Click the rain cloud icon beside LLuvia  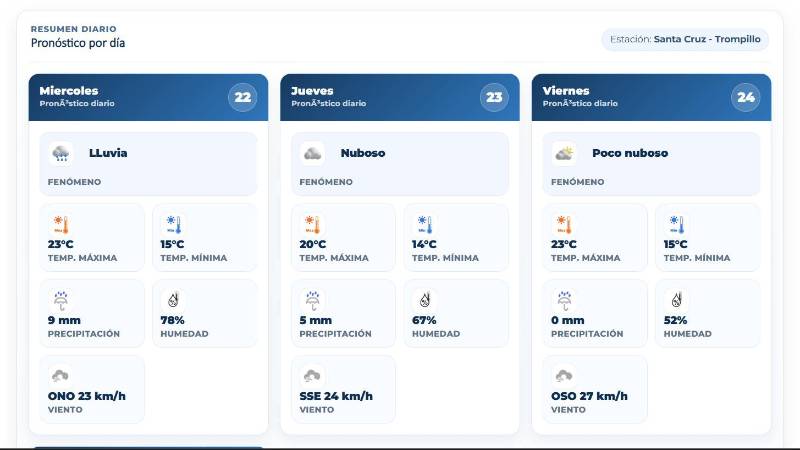click(x=61, y=153)
